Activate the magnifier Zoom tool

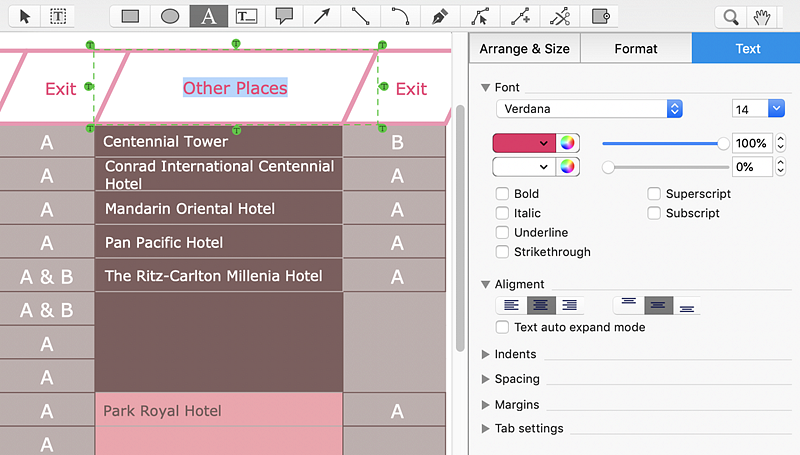(x=731, y=18)
